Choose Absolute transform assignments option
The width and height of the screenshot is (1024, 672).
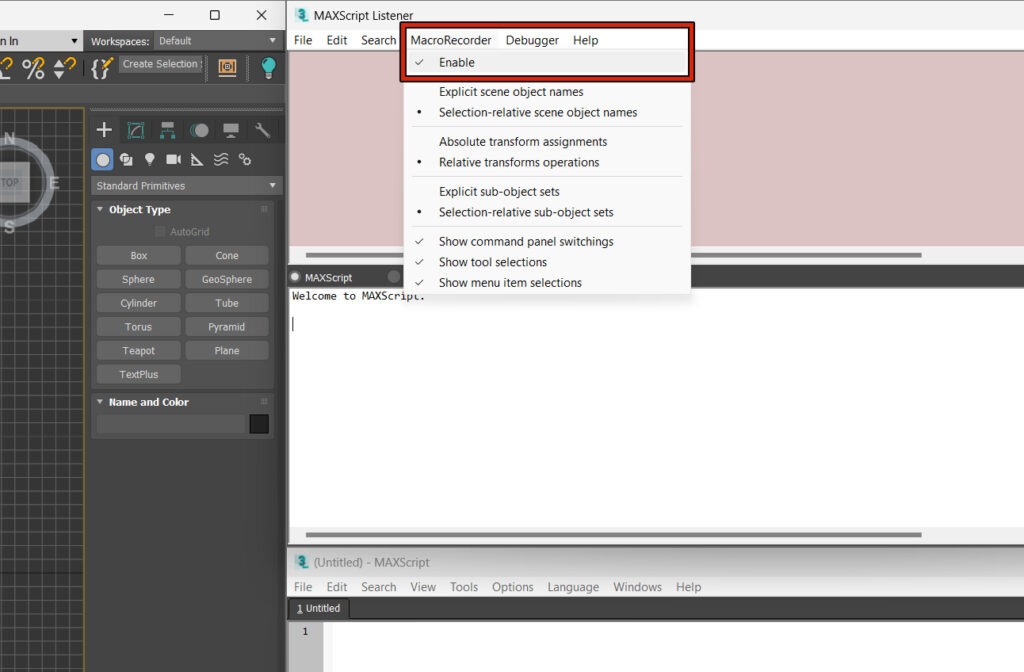[522, 142]
